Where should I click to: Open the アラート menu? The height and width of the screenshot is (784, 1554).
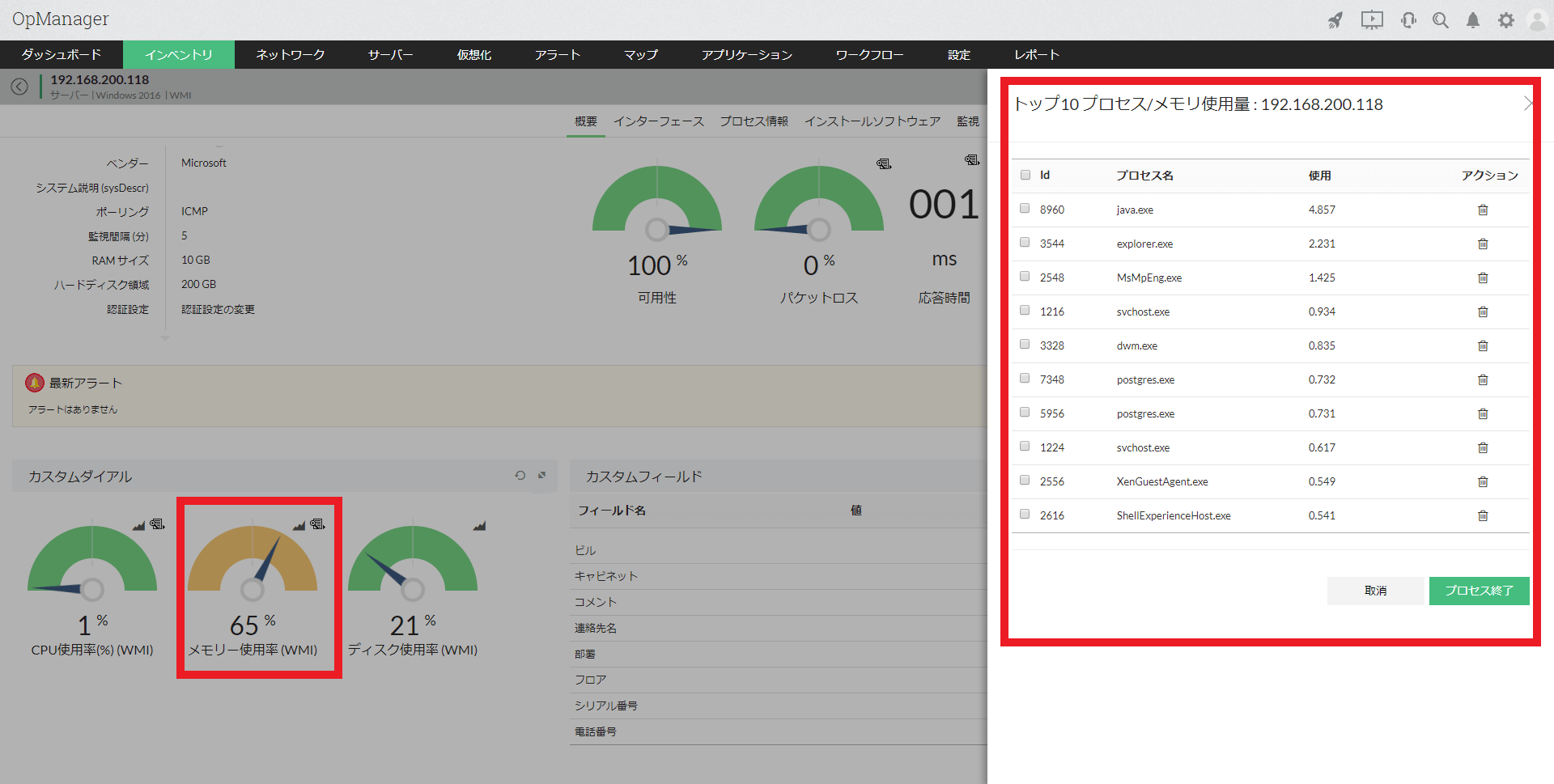tap(557, 55)
